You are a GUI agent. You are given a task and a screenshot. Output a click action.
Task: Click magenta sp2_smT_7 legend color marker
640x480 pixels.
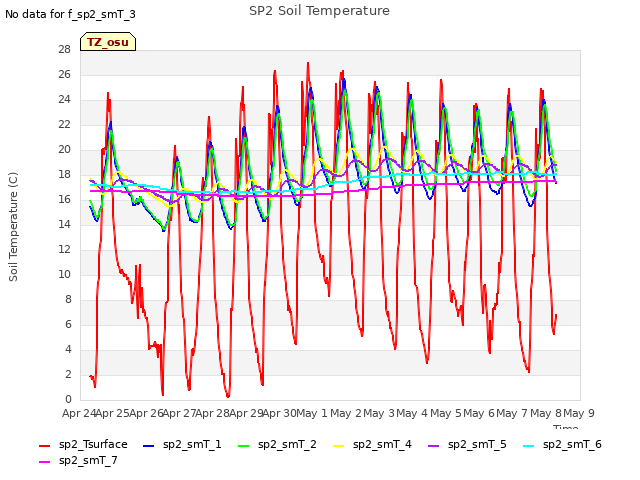pyautogui.click(x=44, y=462)
